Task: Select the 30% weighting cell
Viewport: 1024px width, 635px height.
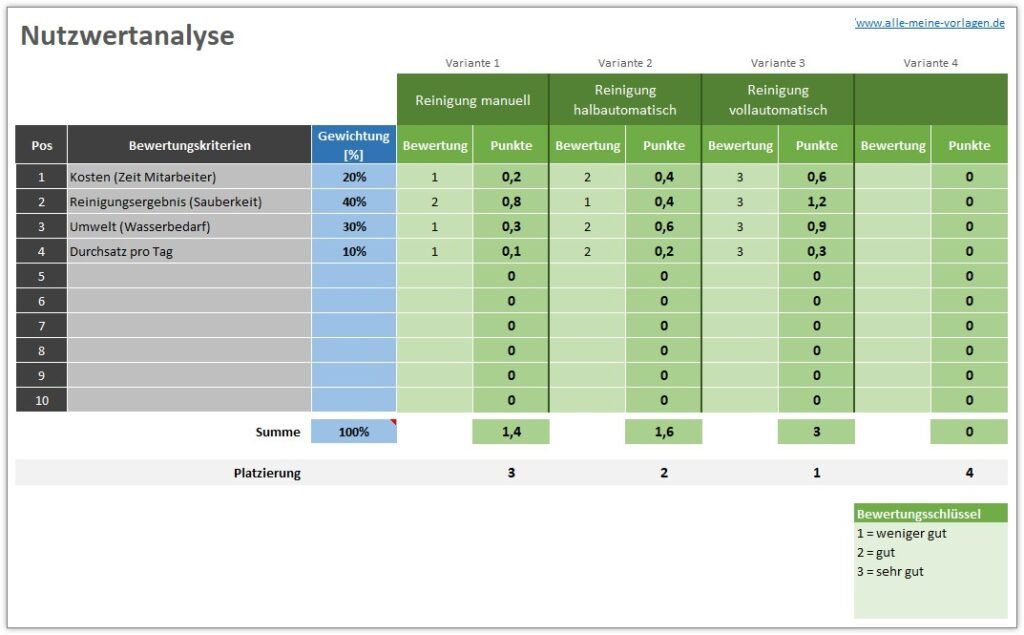Action: [353, 227]
